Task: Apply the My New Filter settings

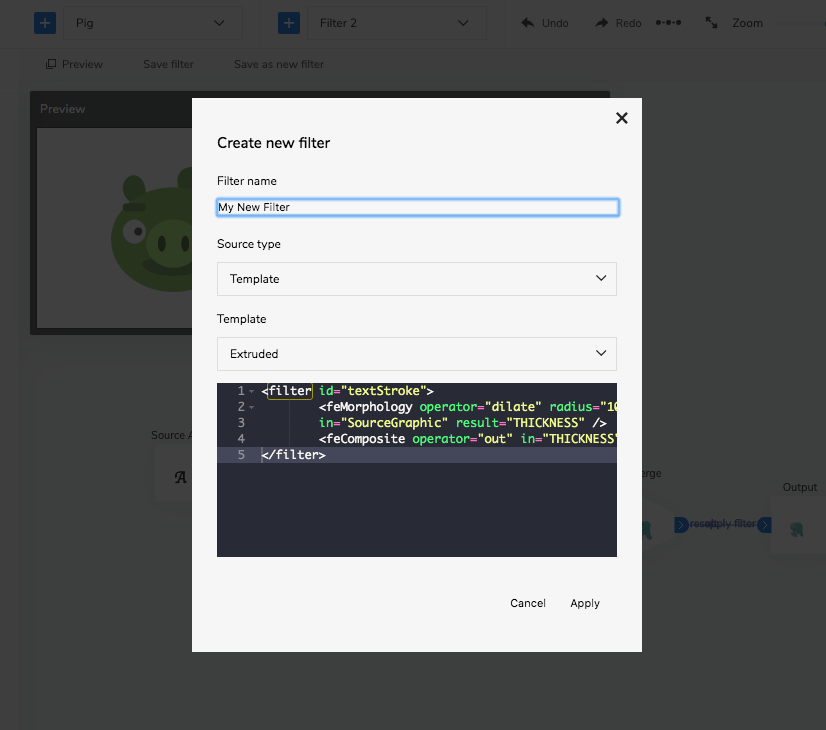Action: [x=585, y=603]
